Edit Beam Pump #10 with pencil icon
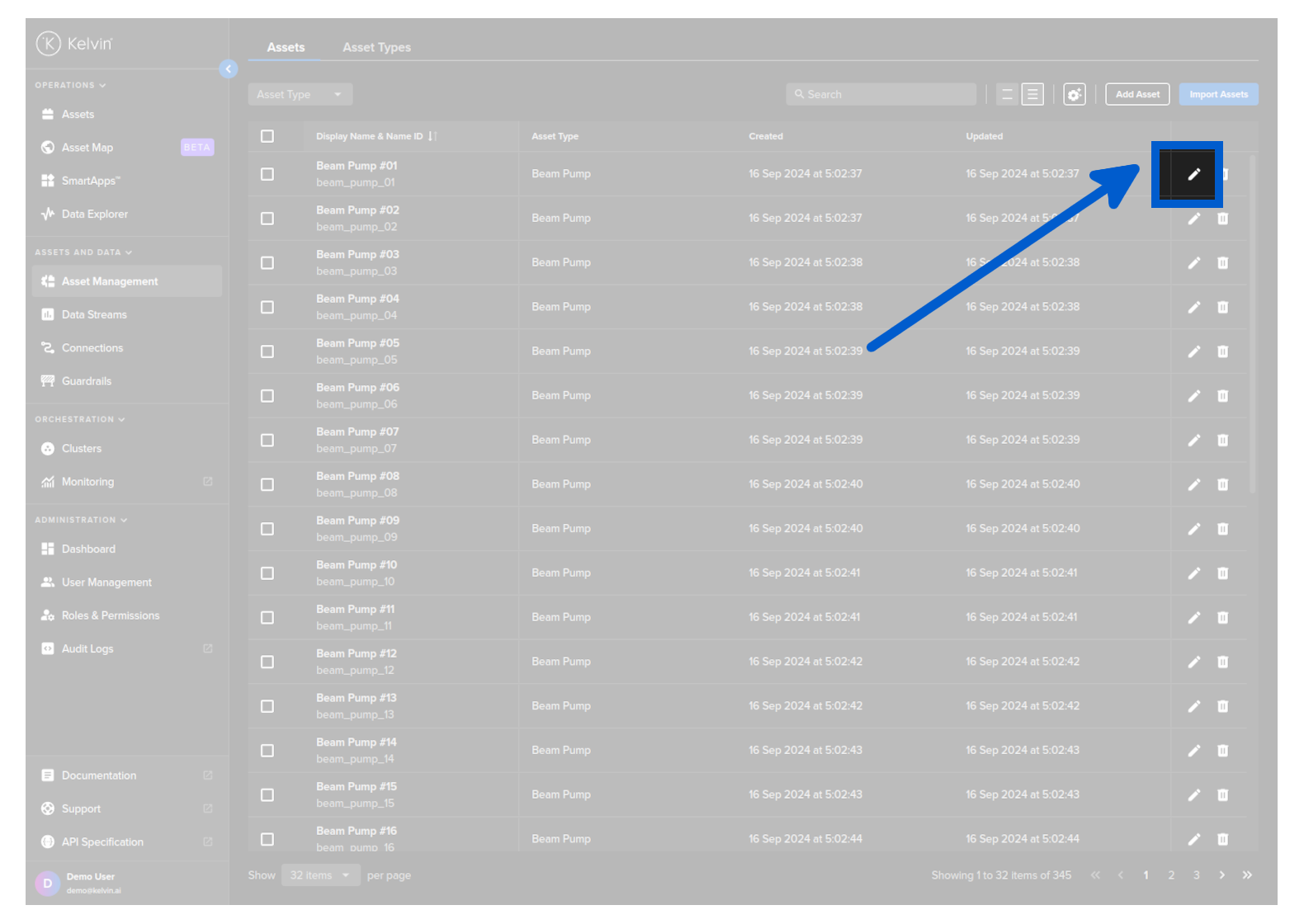The image size is (1304, 924). pyautogui.click(x=1193, y=573)
